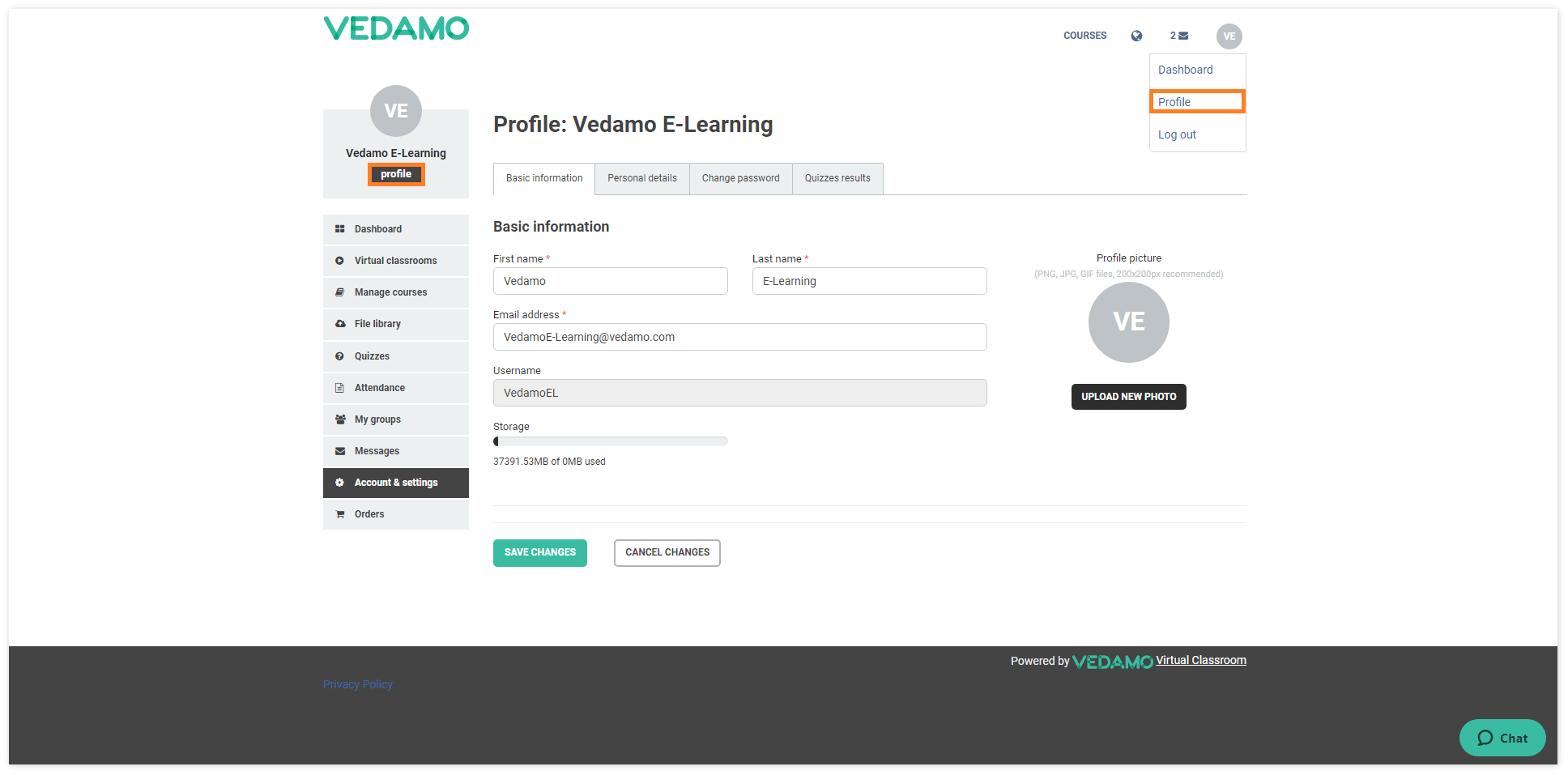Follow the Virtual Classroom footer link
Viewport: 1568px width, 775px height.
click(1201, 660)
